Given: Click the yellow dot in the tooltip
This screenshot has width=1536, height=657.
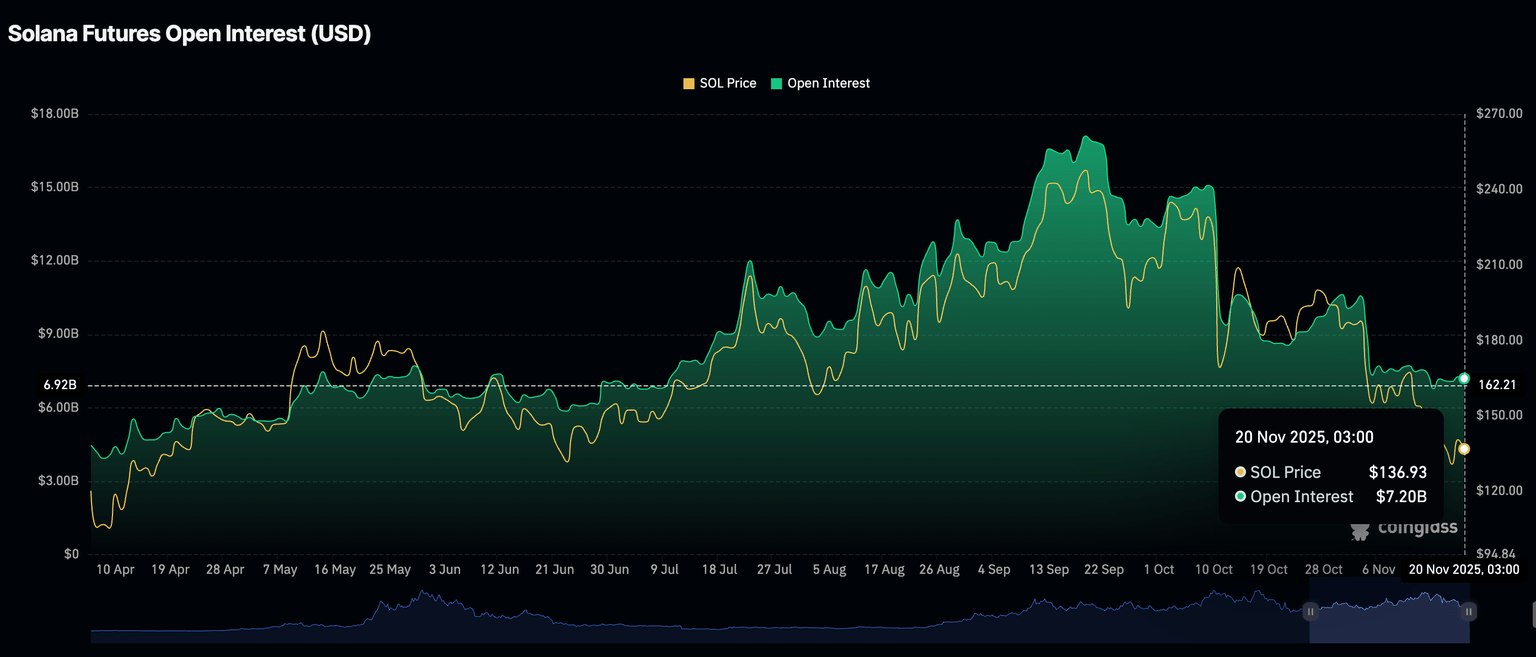Looking at the screenshot, I should 1241,472.
